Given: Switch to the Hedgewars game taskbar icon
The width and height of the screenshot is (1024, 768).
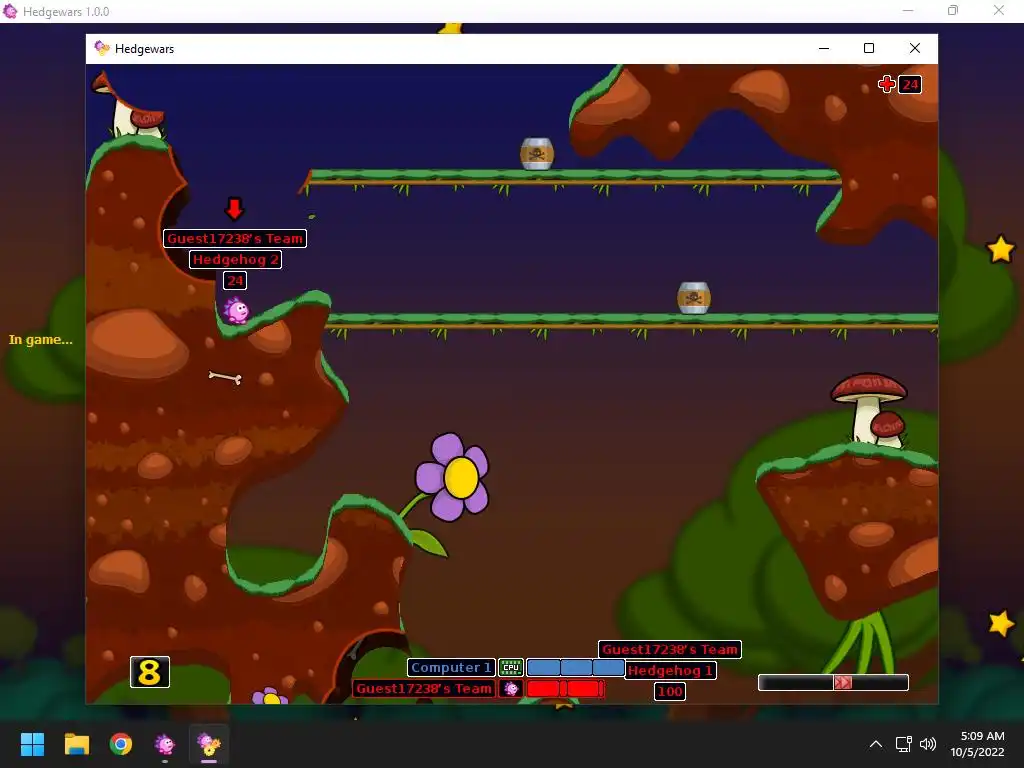Looking at the screenshot, I should 209,744.
